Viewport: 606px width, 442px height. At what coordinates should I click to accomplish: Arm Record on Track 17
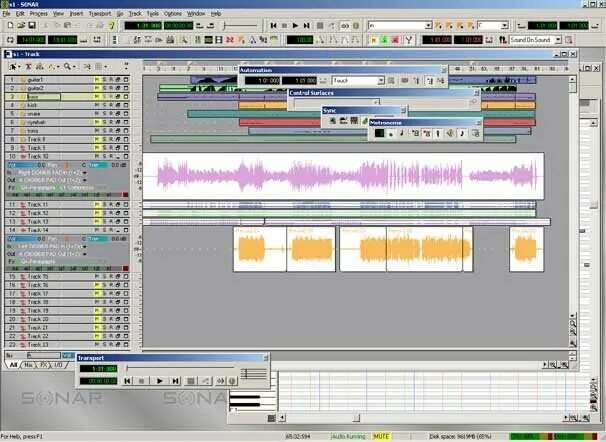pyautogui.click(x=111, y=294)
